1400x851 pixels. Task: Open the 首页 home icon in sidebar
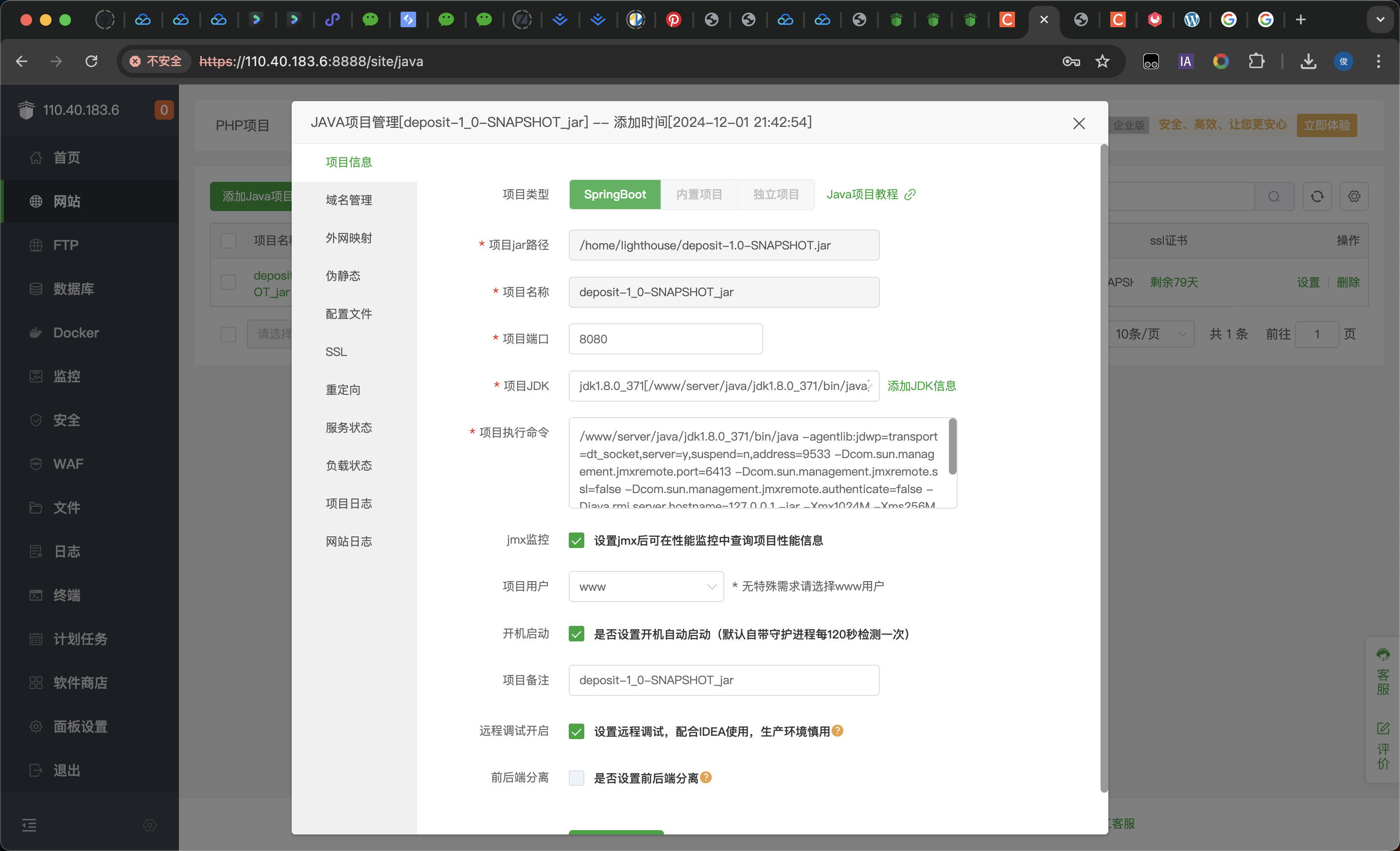click(36, 158)
